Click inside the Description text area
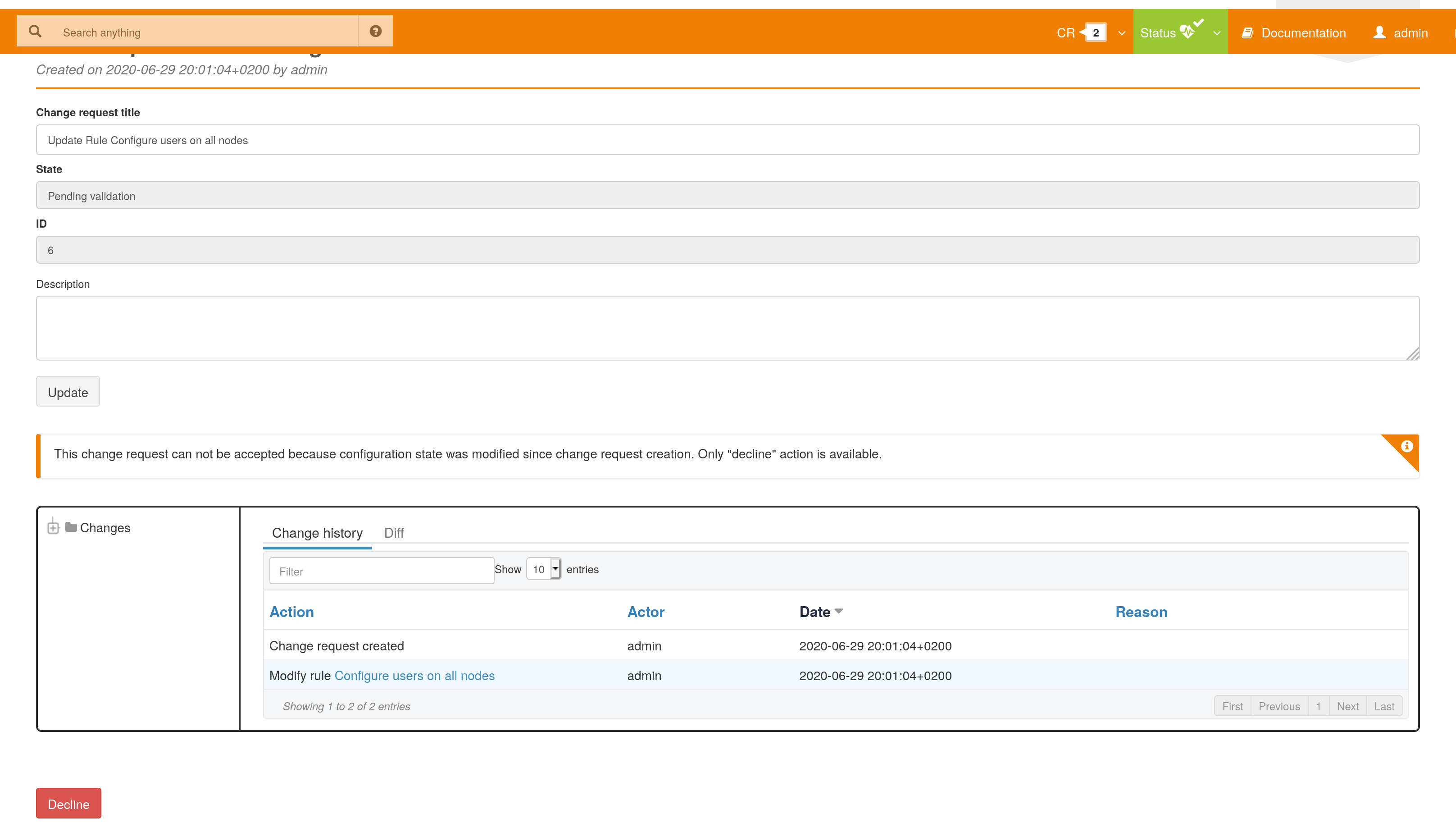The height and width of the screenshot is (823, 1456). [728, 328]
